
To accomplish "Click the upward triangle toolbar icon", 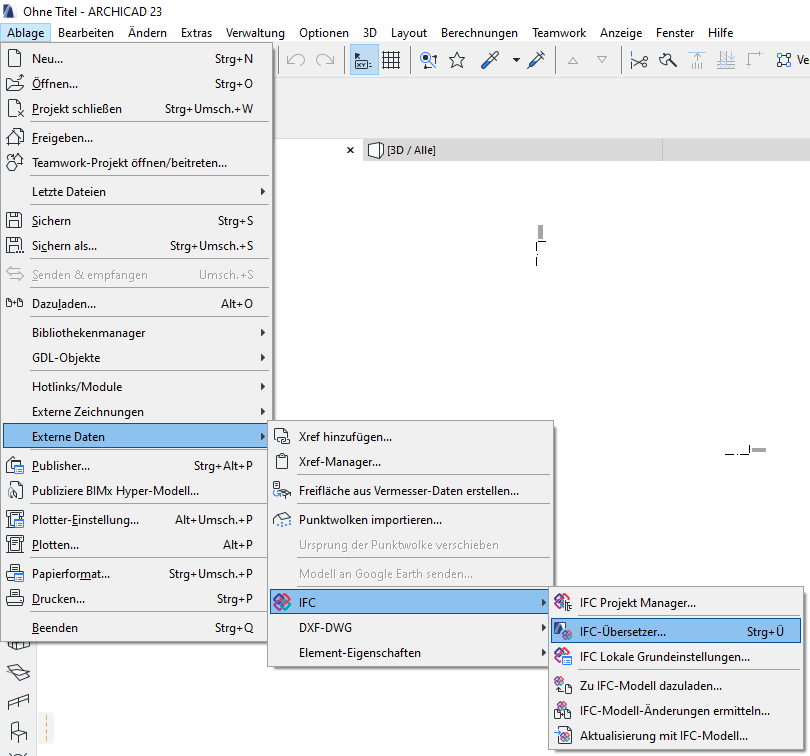I will (572, 60).
